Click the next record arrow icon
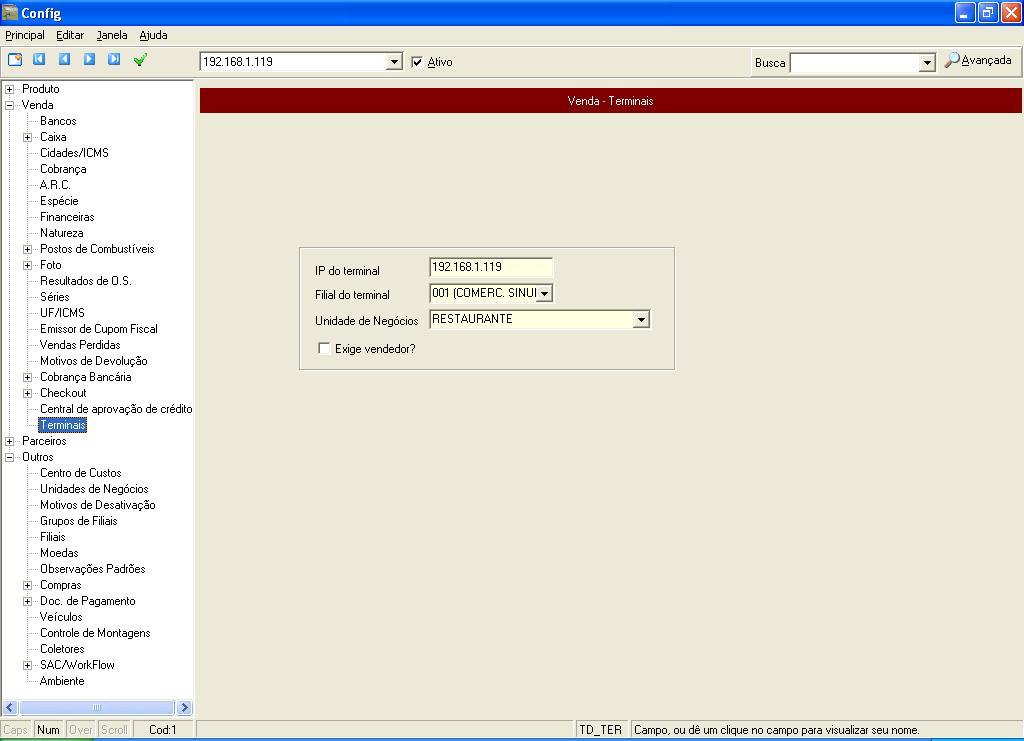 pos(88,60)
